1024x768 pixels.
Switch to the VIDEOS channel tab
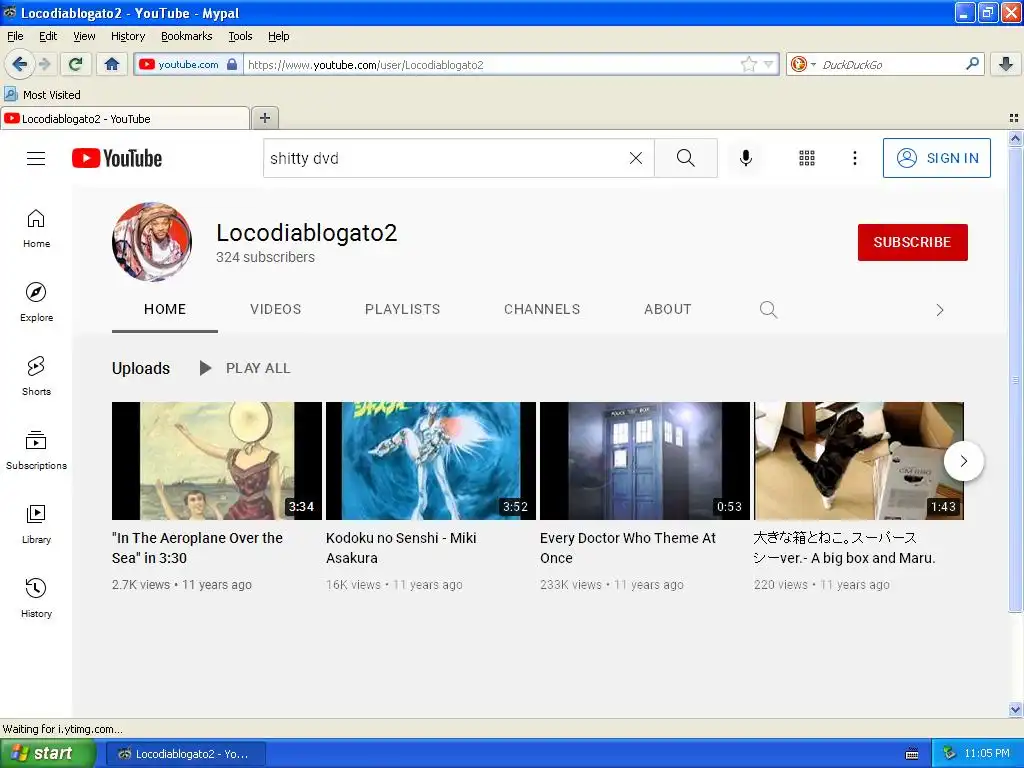276,310
